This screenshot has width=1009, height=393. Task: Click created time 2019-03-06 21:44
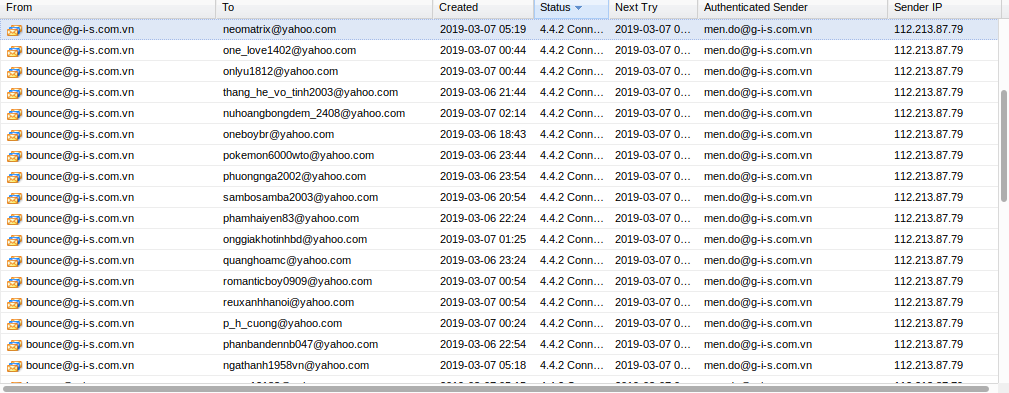483,93
